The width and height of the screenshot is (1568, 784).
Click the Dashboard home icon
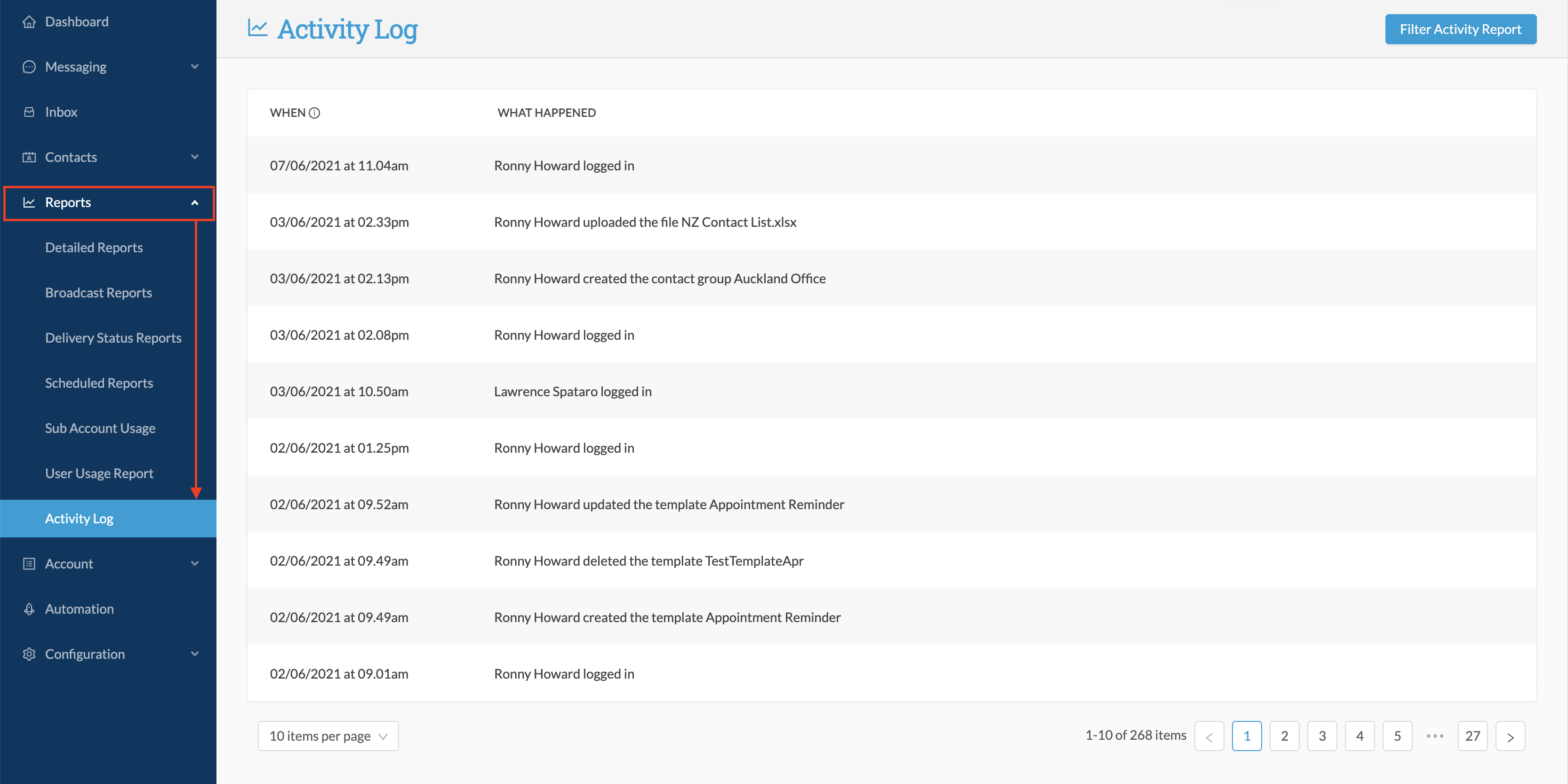29,22
